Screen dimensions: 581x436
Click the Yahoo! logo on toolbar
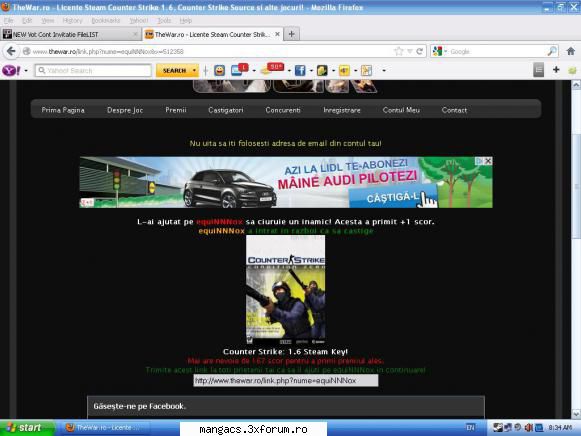click(11, 70)
